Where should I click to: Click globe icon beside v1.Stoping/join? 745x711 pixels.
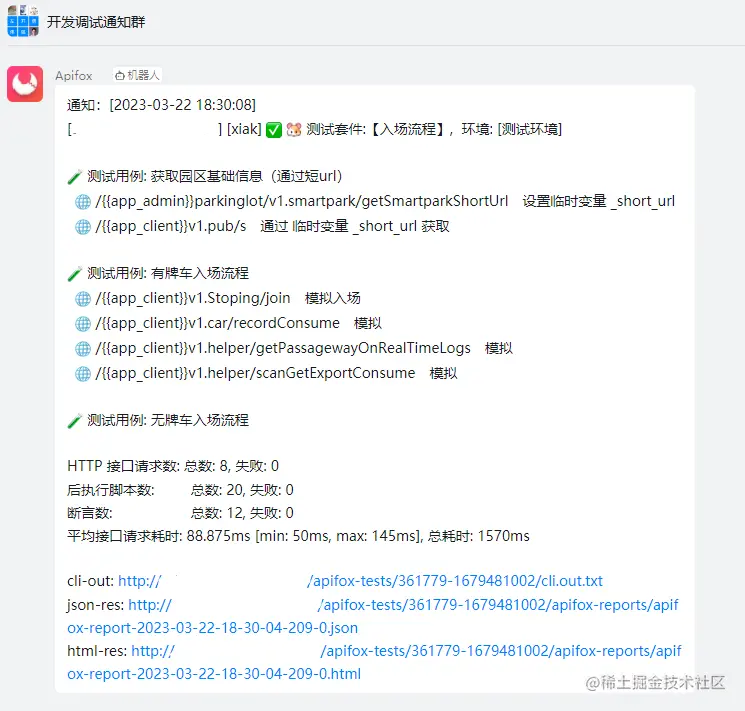tap(83, 299)
